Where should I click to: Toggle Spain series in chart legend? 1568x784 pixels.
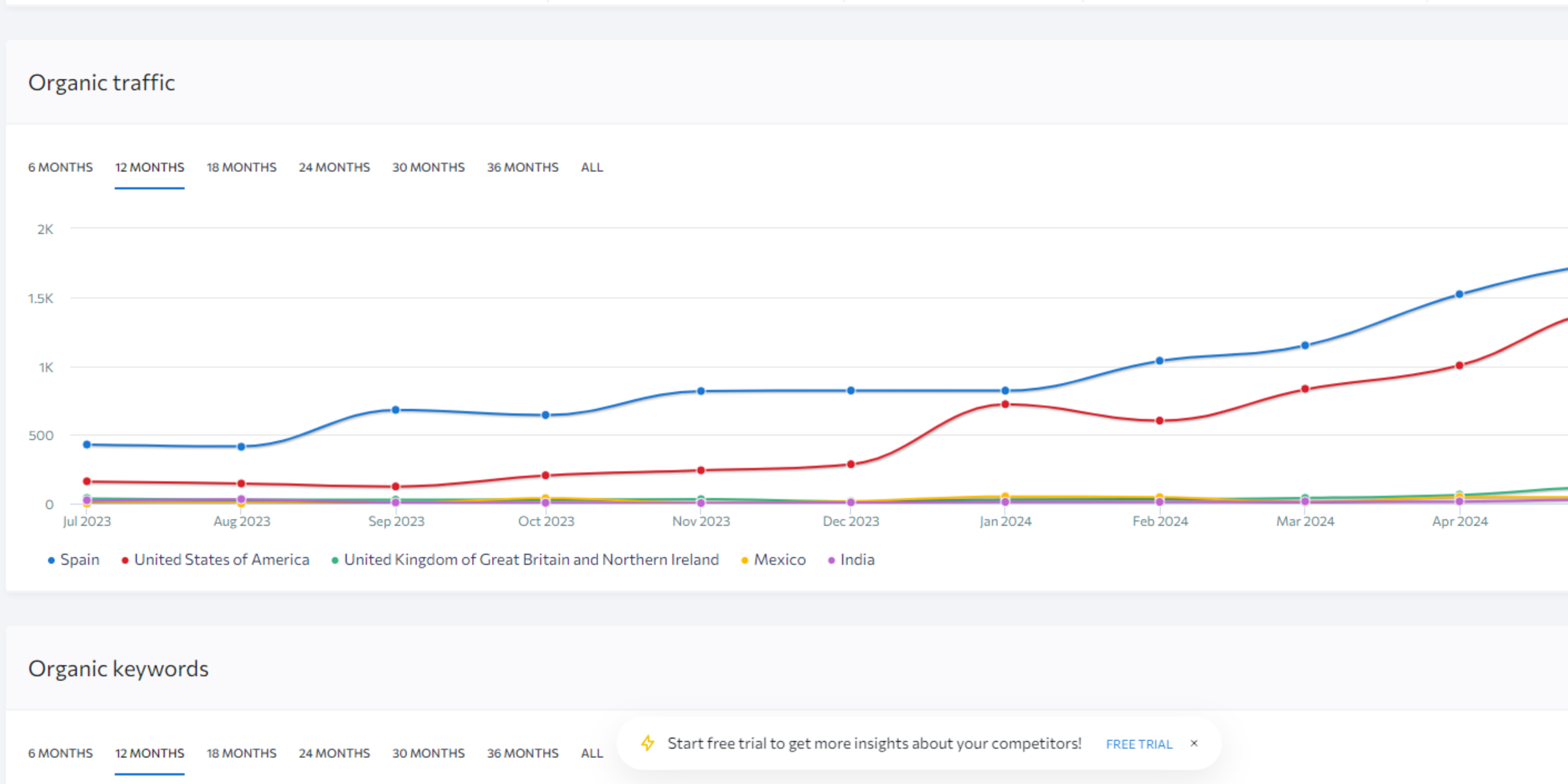74,560
